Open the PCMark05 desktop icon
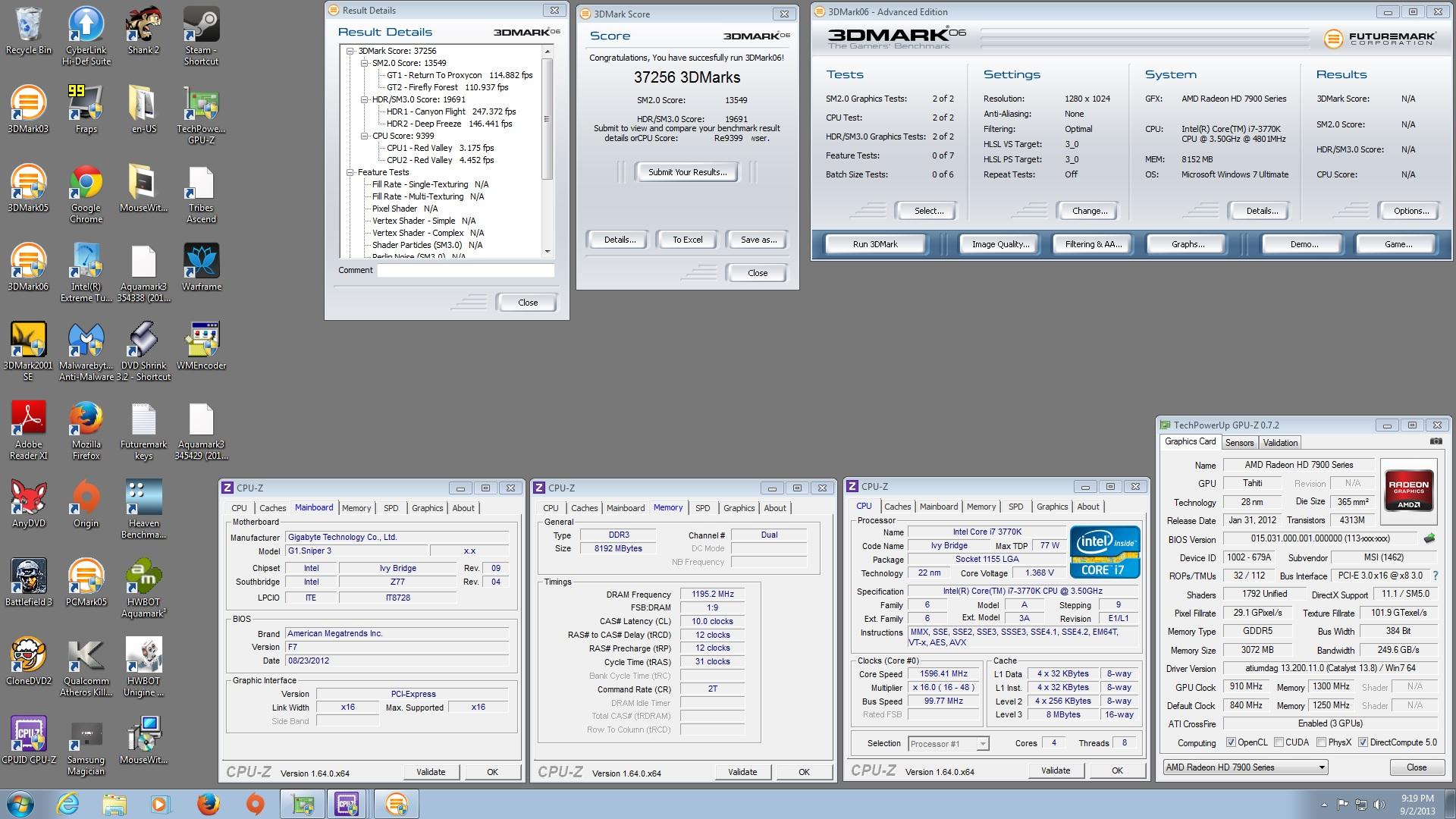1456x819 pixels. point(86,582)
